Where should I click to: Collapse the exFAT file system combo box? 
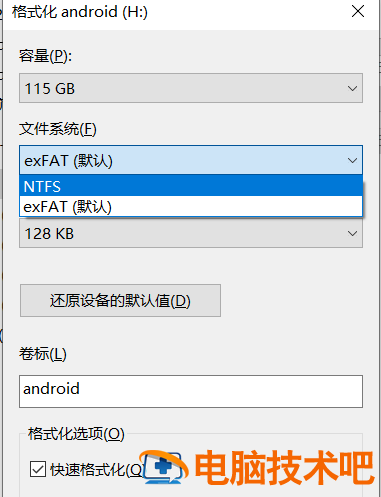(x=191, y=160)
